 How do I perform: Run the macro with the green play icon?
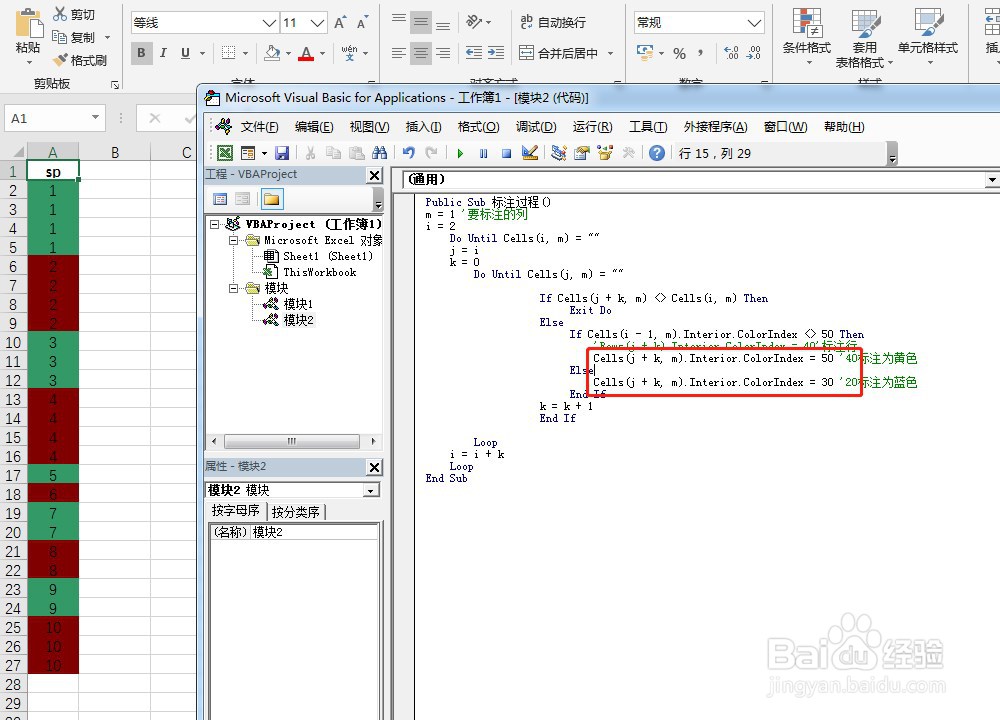tap(460, 153)
